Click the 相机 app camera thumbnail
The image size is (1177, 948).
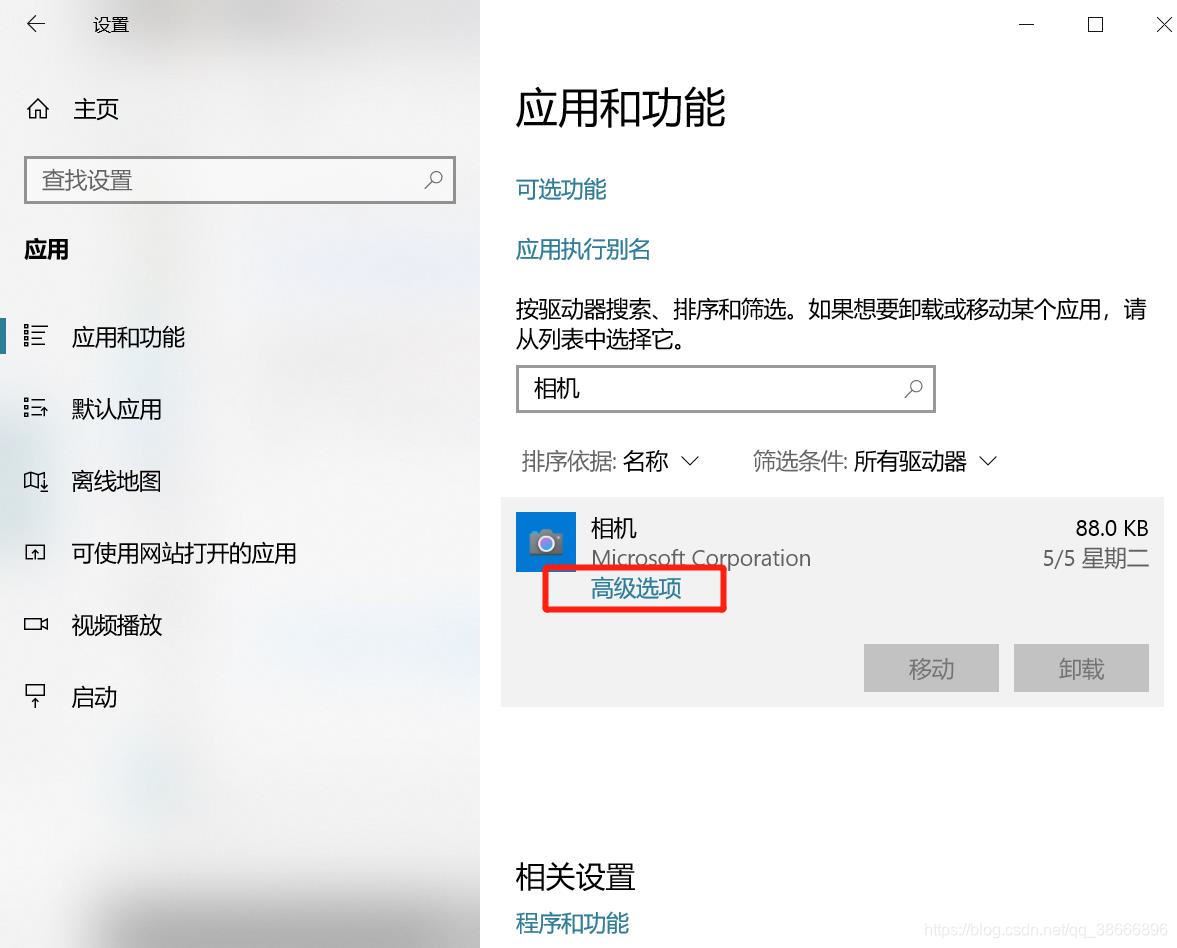(x=546, y=542)
